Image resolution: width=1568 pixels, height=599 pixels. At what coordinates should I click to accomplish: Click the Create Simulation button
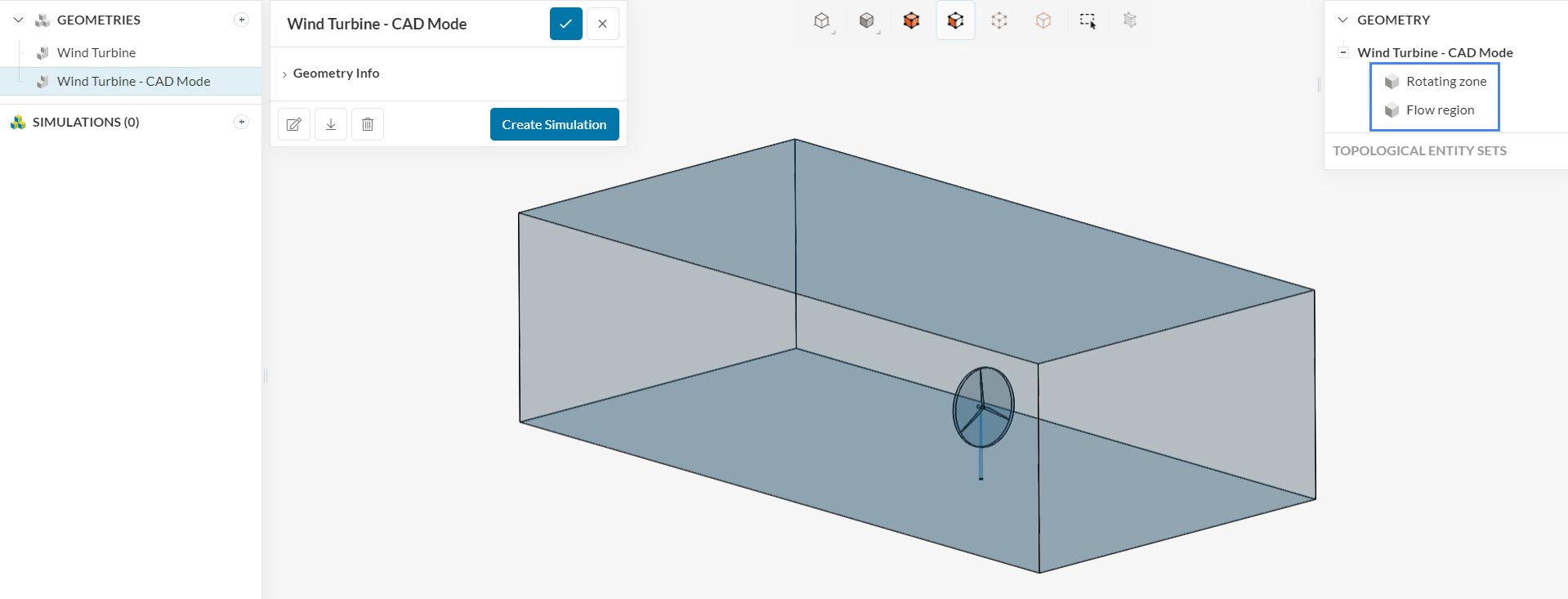point(554,124)
